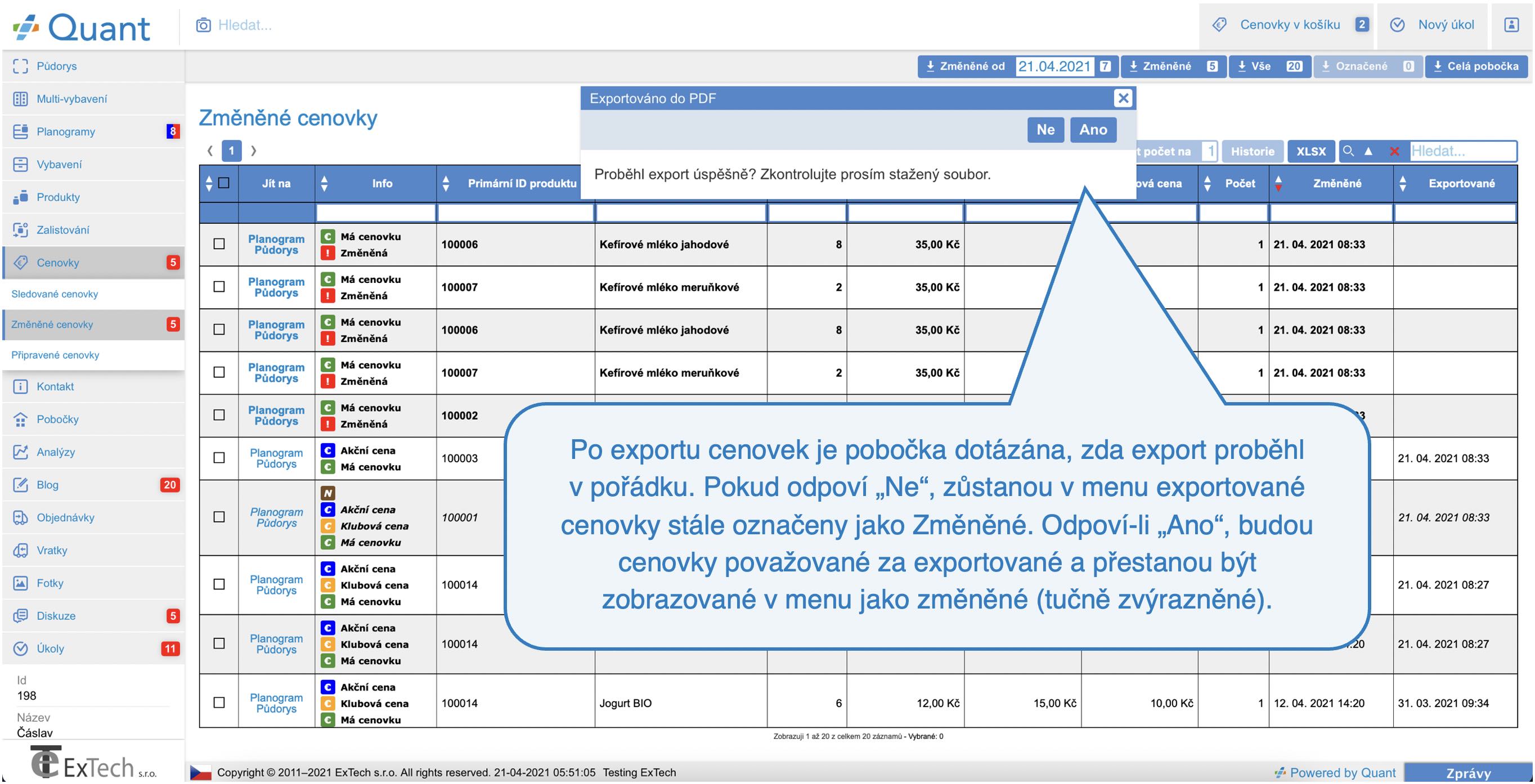The width and height of the screenshot is (1535, 784).
Task: Sort by the Změněné column
Action: (1278, 183)
